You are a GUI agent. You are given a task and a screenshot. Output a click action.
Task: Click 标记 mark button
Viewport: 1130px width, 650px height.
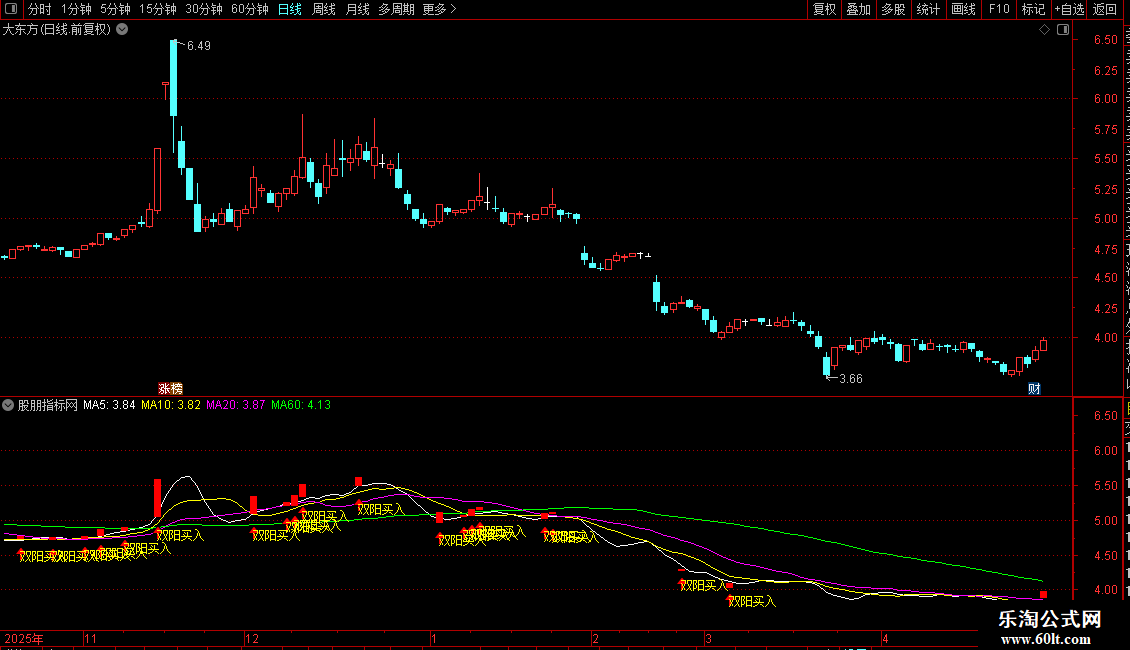[x=1033, y=9]
